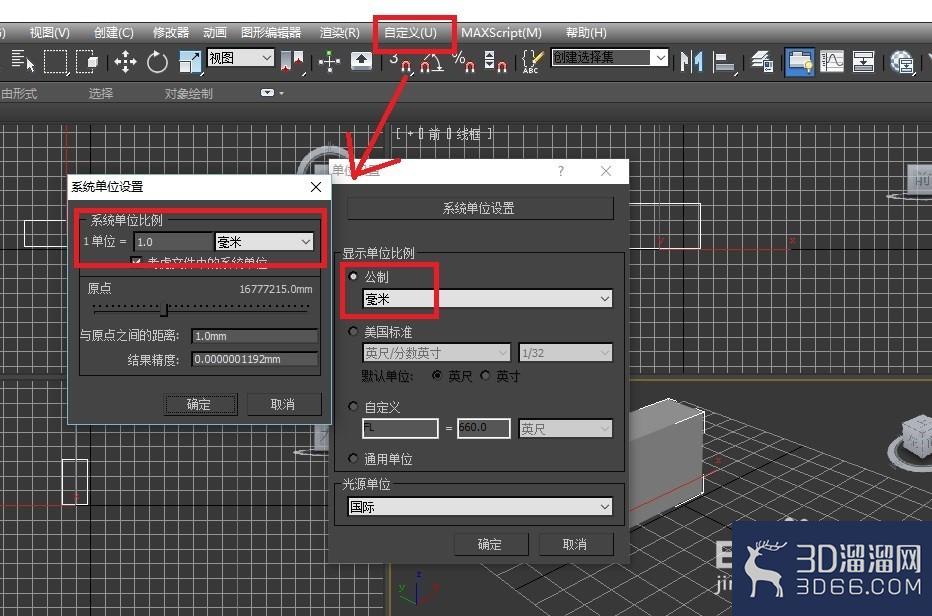Click Use Pivot Point Center icon

tap(292, 61)
